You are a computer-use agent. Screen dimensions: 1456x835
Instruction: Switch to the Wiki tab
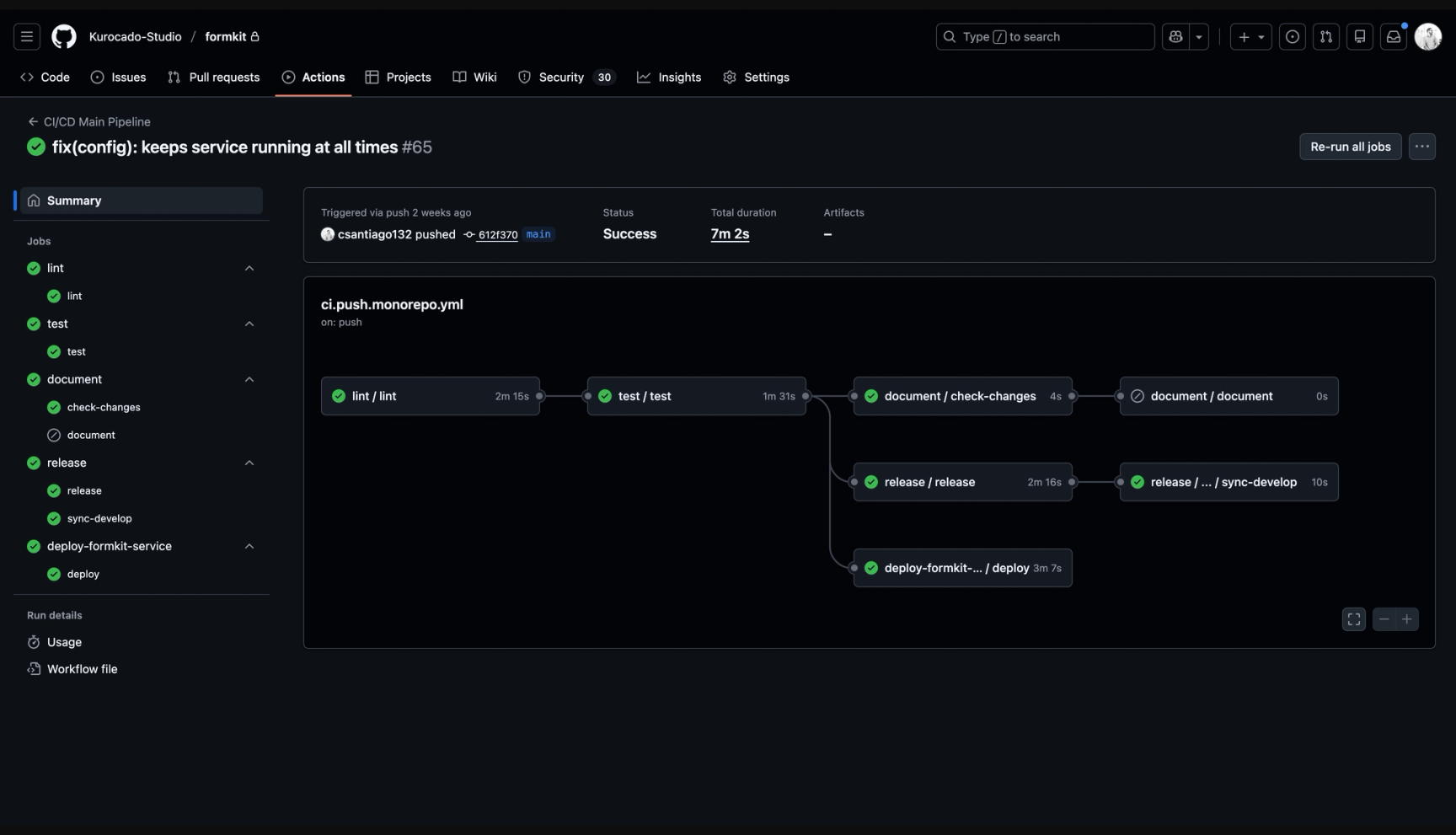474,78
